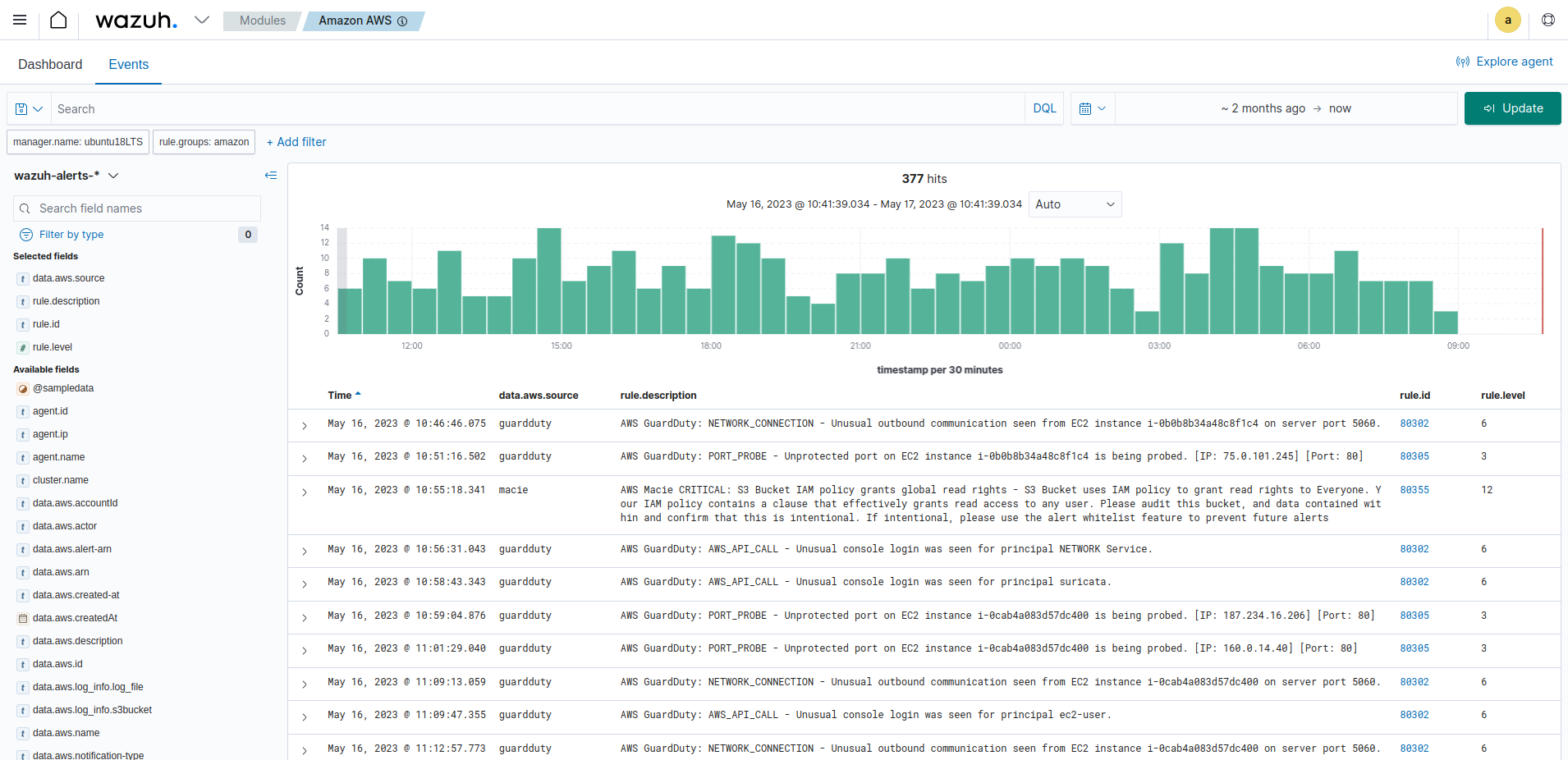Switch to the Dashboard tab
The image size is (1568, 760).
point(50,64)
